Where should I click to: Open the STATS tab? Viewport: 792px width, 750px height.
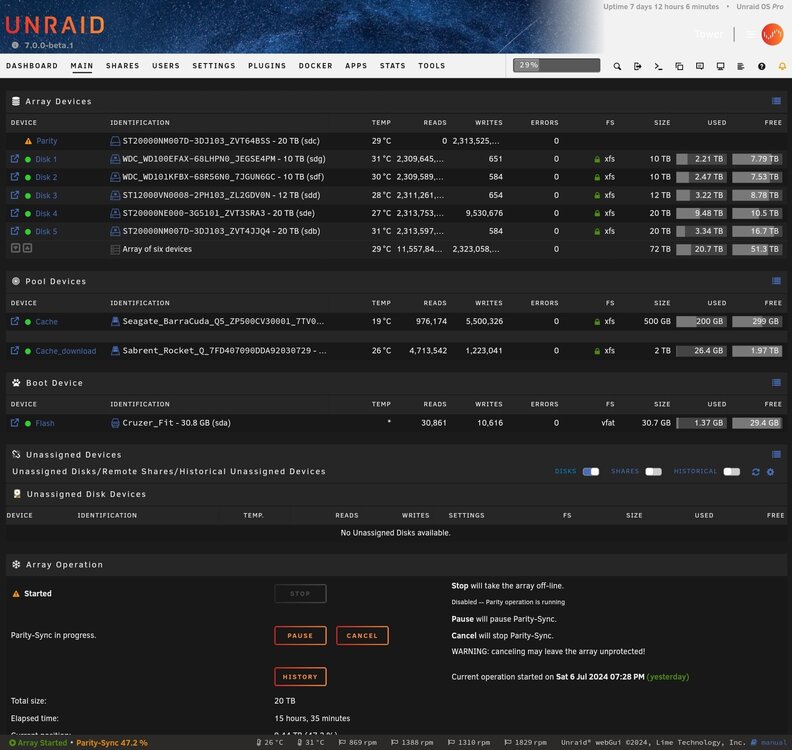tap(392, 66)
